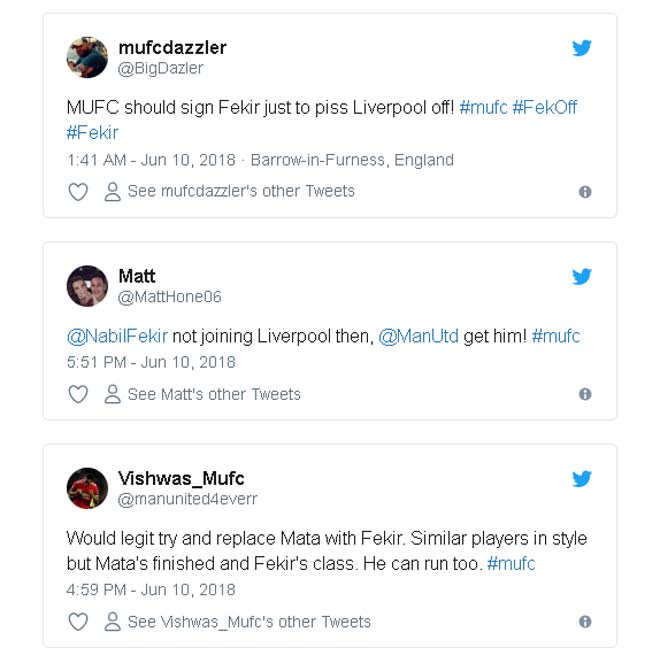Visit the @ManUtd mention link

tap(418, 336)
